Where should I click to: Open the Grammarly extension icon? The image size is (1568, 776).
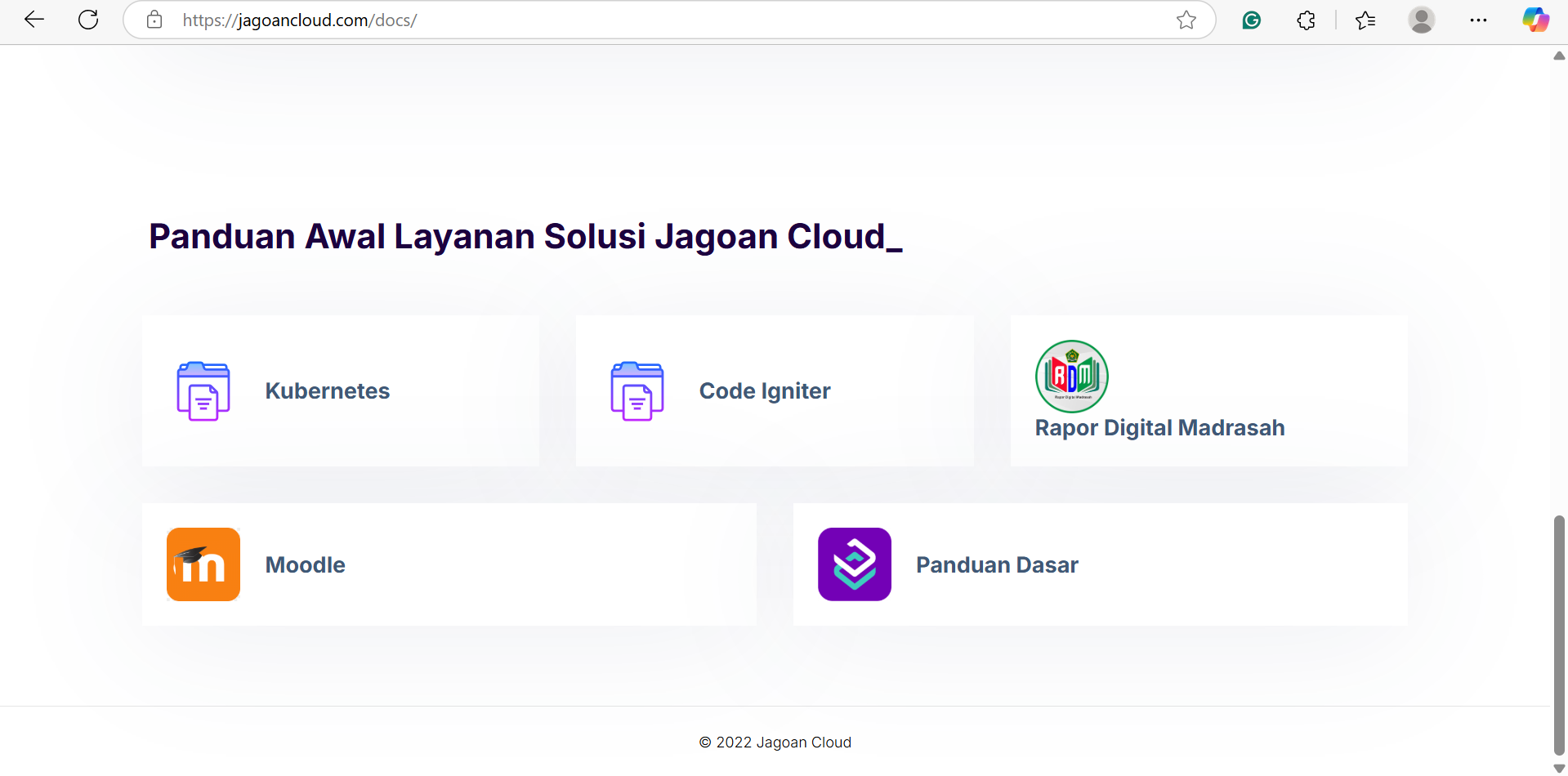[1251, 20]
